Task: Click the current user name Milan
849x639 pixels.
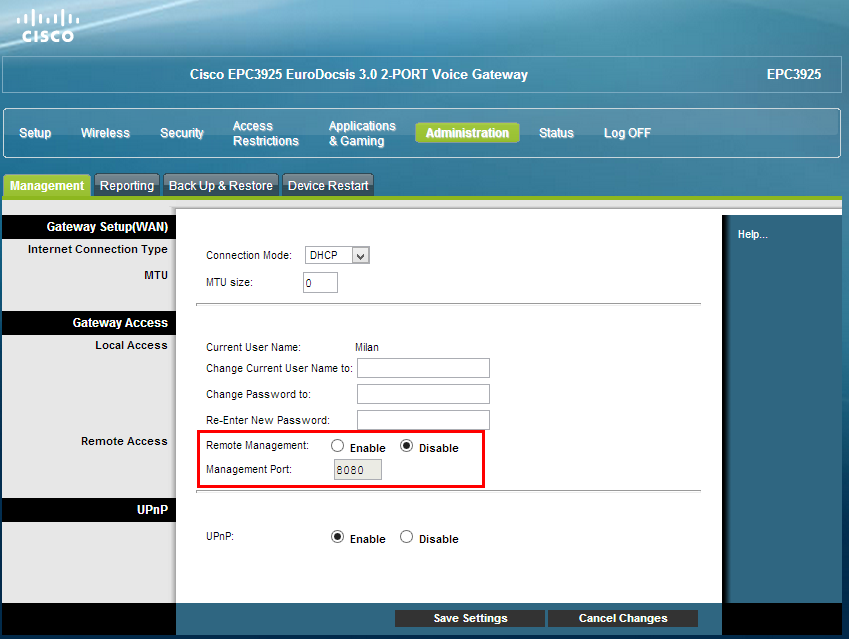Action: 367,348
